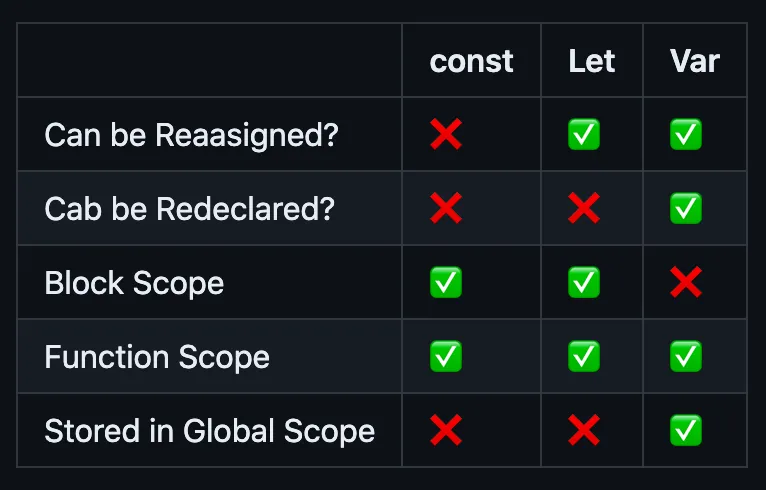Click the red cross for const reassignment

pos(446,134)
